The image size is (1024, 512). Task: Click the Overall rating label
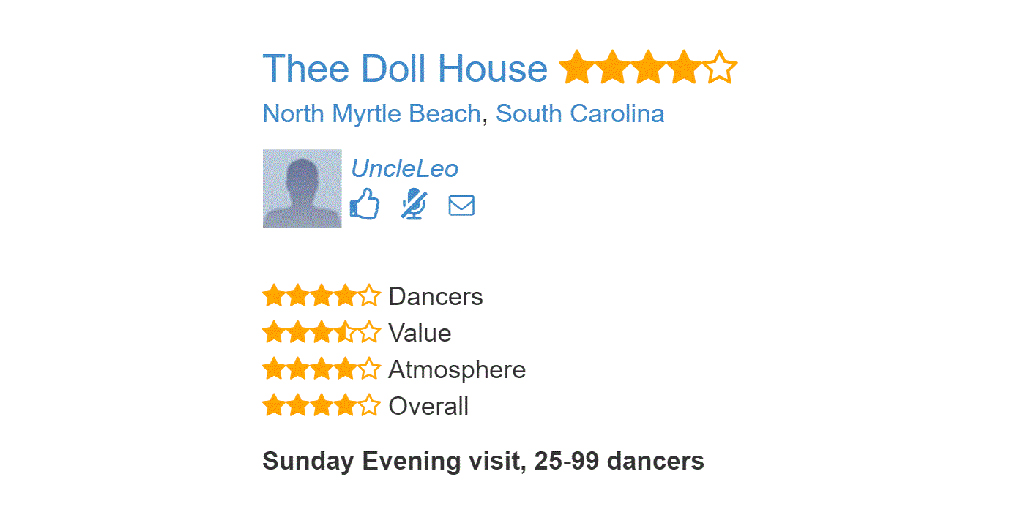tap(428, 406)
